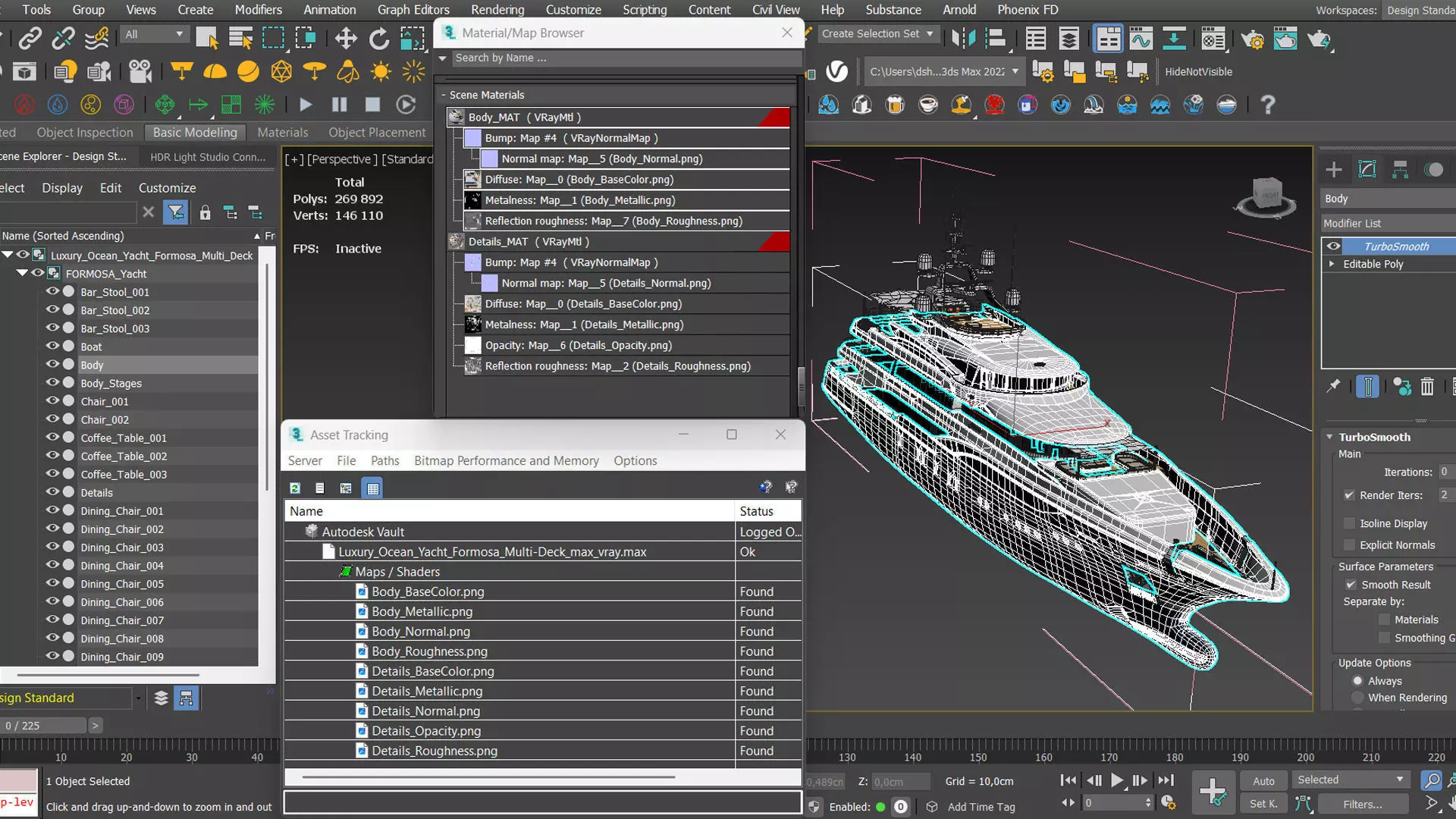Click the Filters... button
The height and width of the screenshot is (819, 1456).
pyautogui.click(x=1362, y=804)
